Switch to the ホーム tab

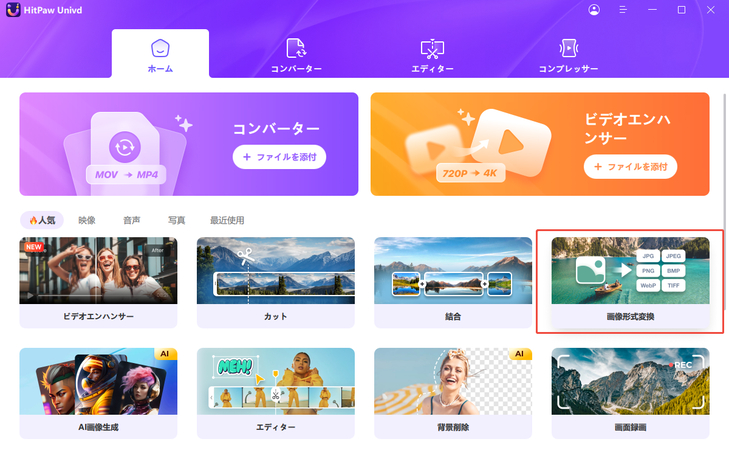(x=160, y=53)
